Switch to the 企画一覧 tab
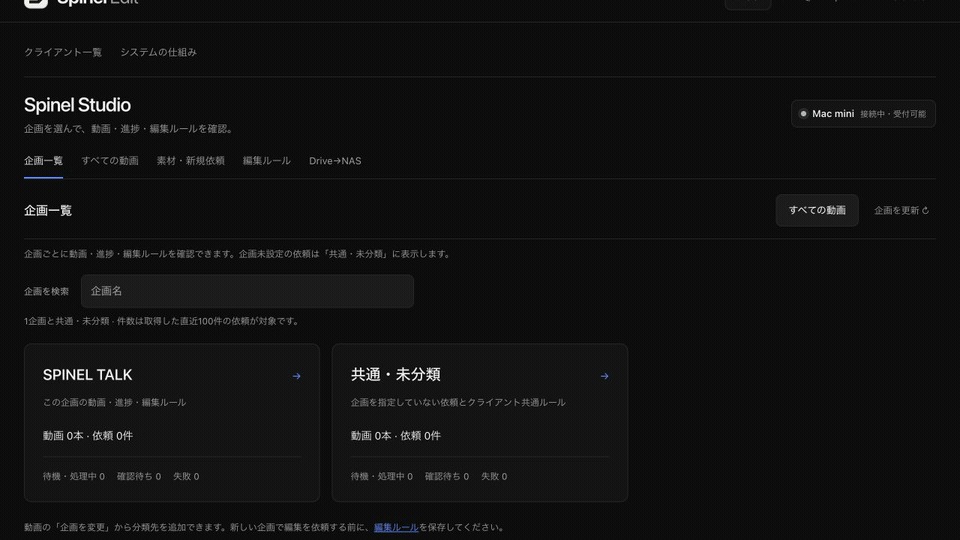The image size is (960, 540). coord(43,161)
